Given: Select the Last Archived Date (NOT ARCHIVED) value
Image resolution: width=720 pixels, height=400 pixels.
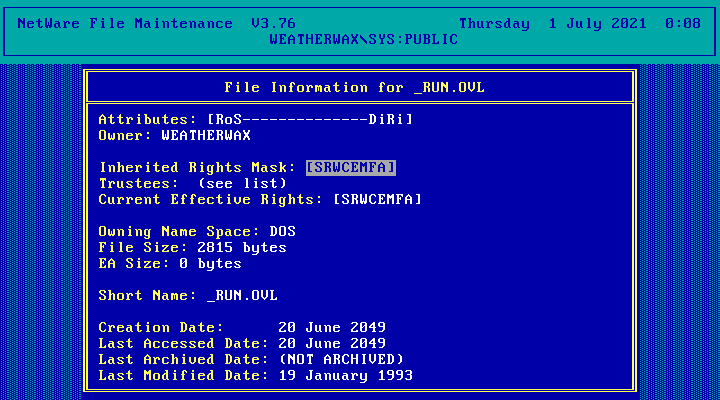Looking at the screenshot, I should pos(340,359).
